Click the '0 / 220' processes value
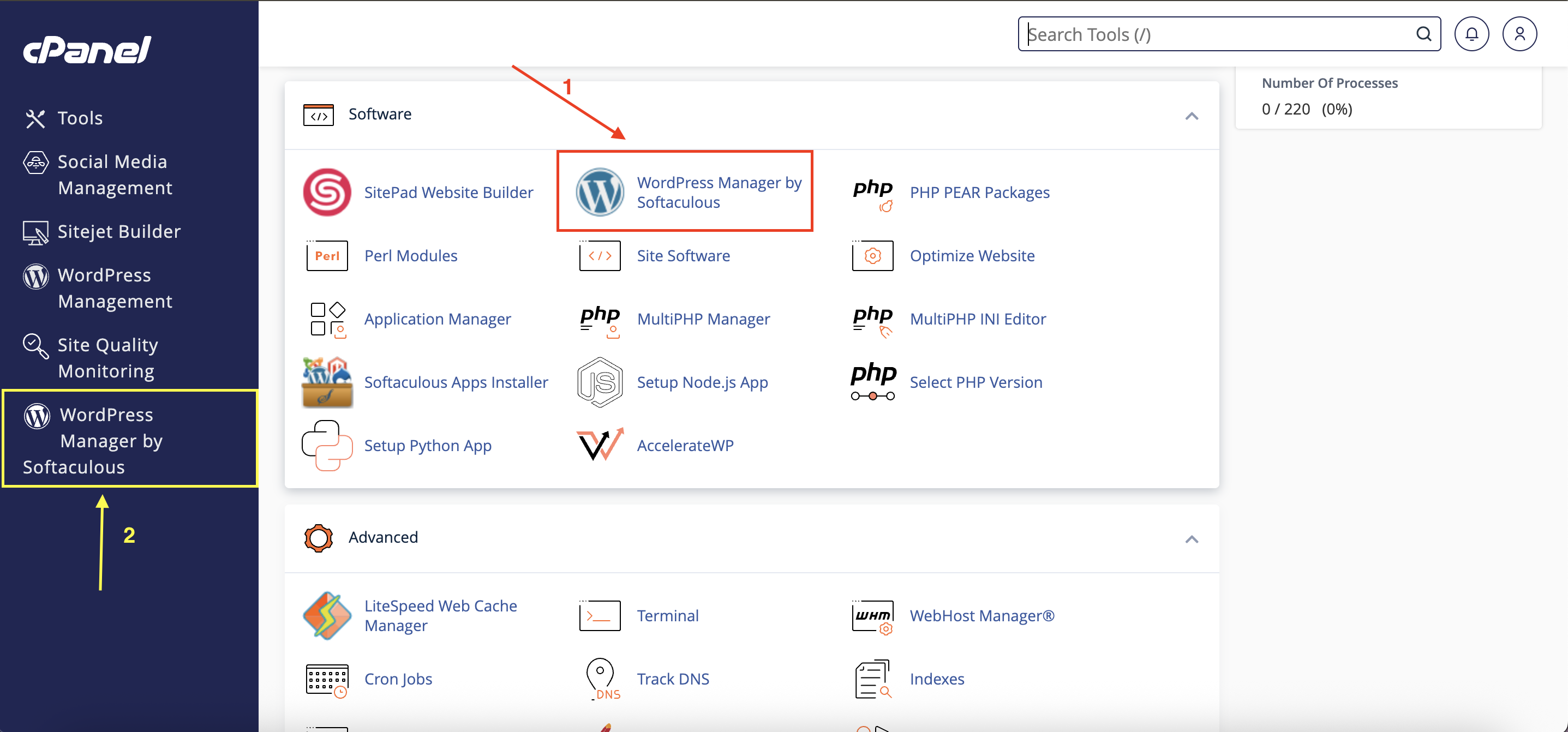 [x=1285, y=110]
